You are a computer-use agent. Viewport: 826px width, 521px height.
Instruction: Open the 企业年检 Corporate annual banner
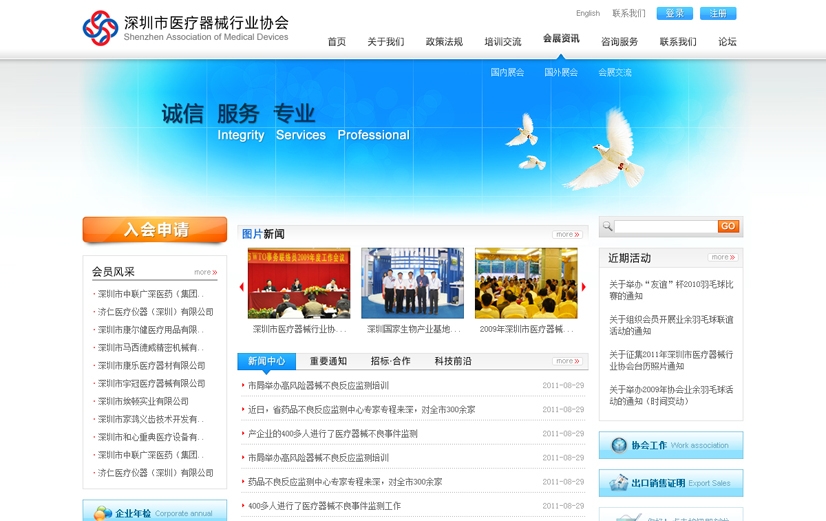pyautogui.click(x=154, y=512)
